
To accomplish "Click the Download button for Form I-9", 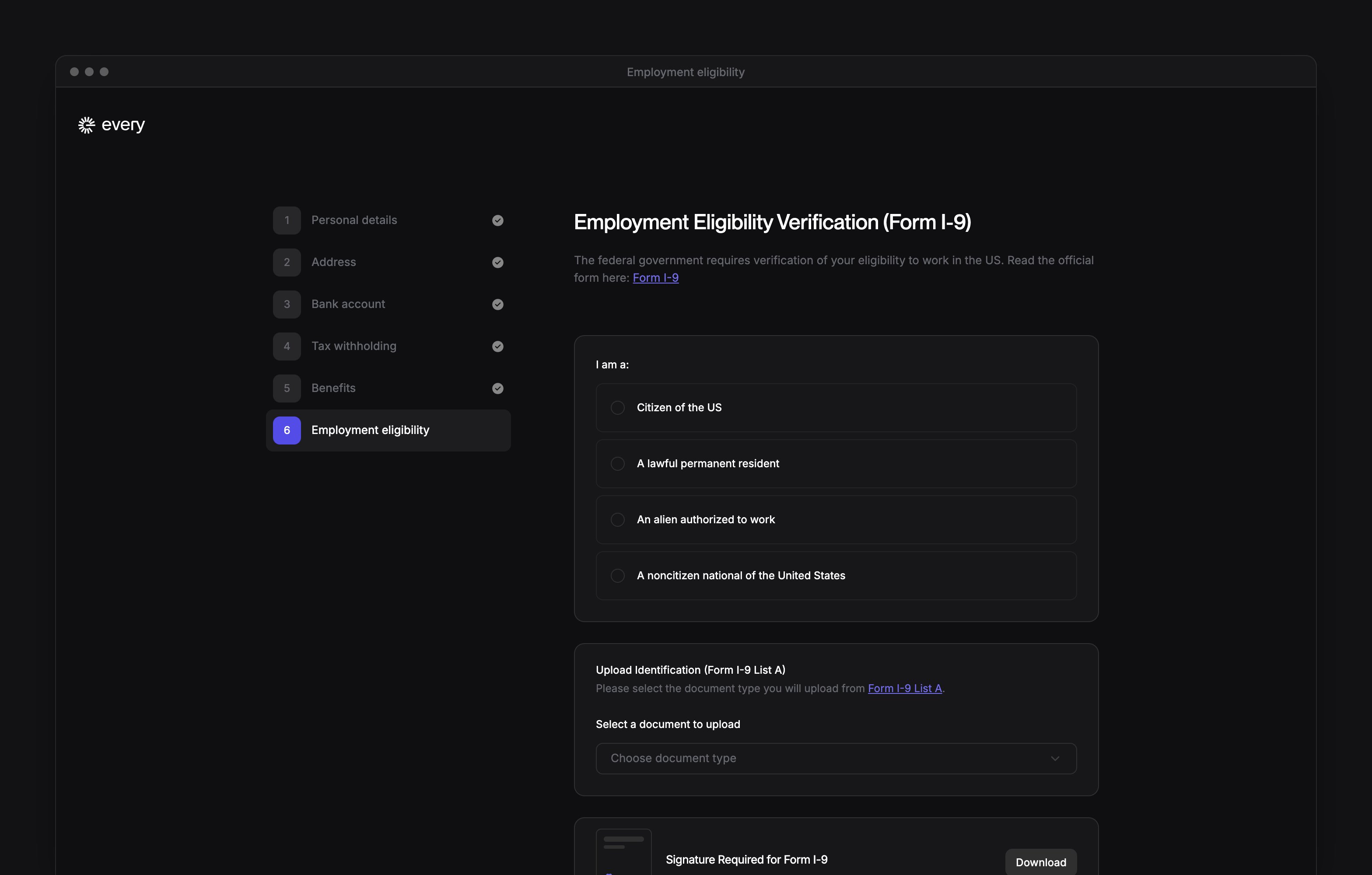I will 1040,862.
